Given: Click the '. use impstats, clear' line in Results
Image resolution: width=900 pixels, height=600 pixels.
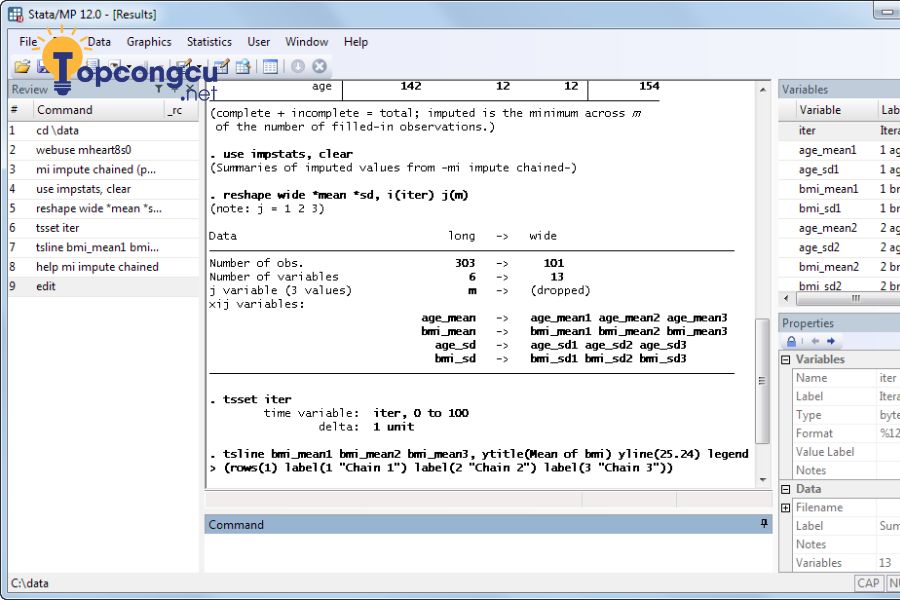Looking at the screenshot, I should click(281, 154).
